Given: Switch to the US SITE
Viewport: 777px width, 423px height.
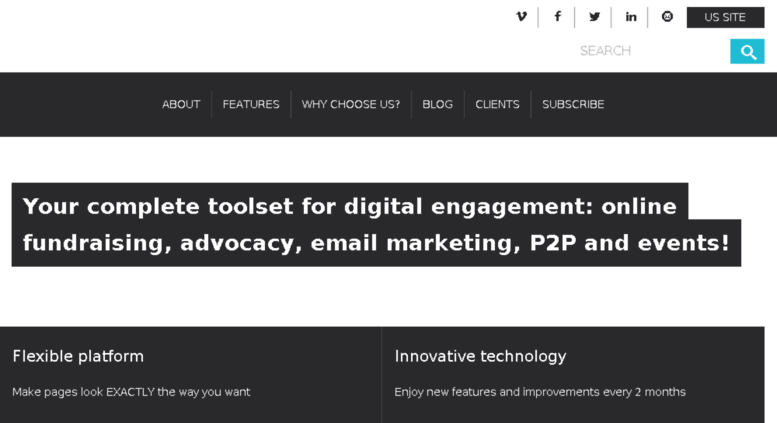Looking at the screenshot, I should click(x=725, y=17).
